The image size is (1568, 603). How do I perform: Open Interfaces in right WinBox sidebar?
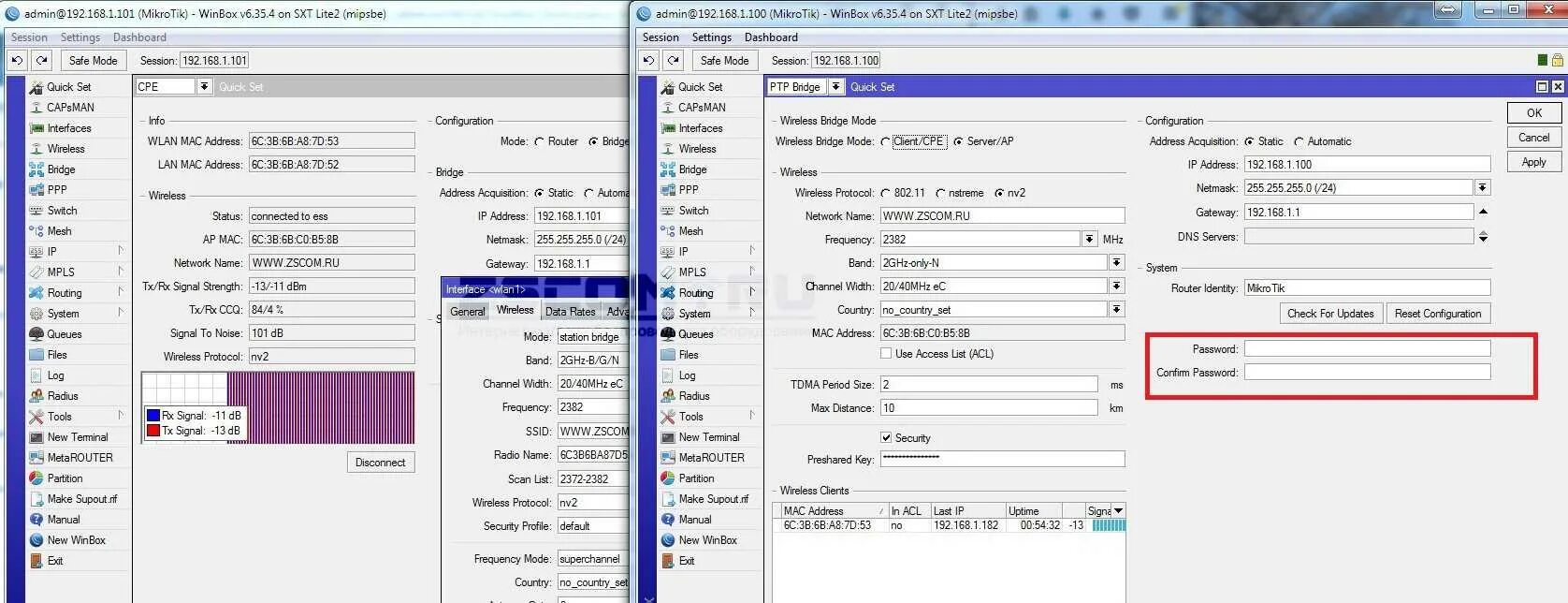coord(701,128)
